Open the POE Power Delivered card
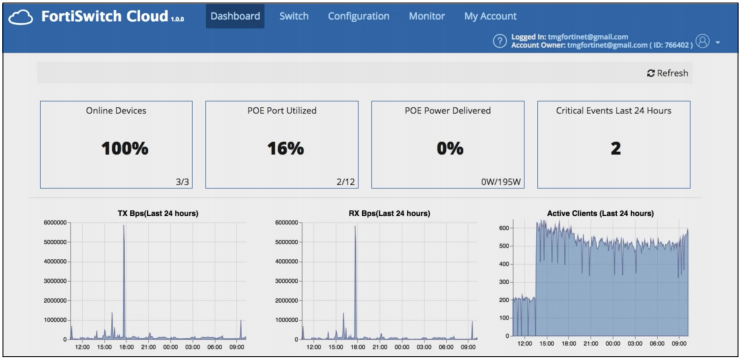The height and width of the screenshot is (362, 743). (448, 145)
